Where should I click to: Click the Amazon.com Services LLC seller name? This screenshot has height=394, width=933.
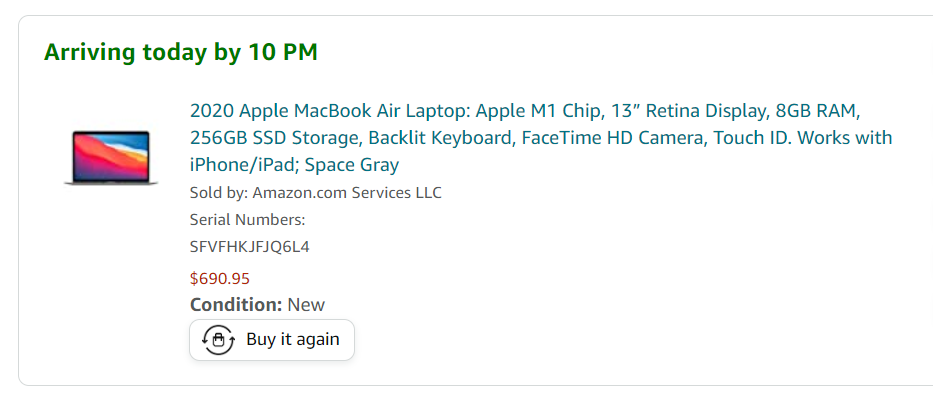347,193
